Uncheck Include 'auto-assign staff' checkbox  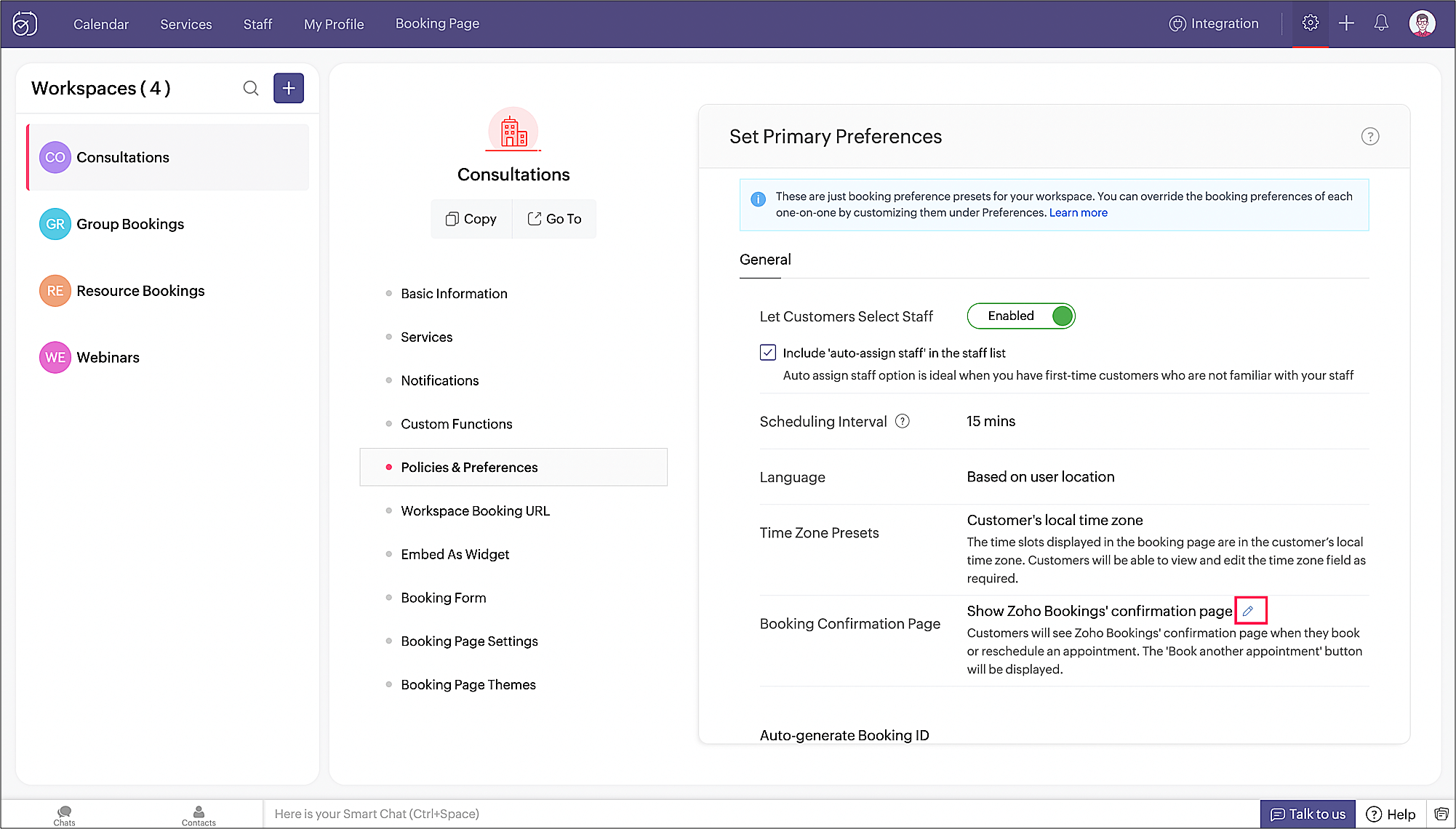[767, 353]
